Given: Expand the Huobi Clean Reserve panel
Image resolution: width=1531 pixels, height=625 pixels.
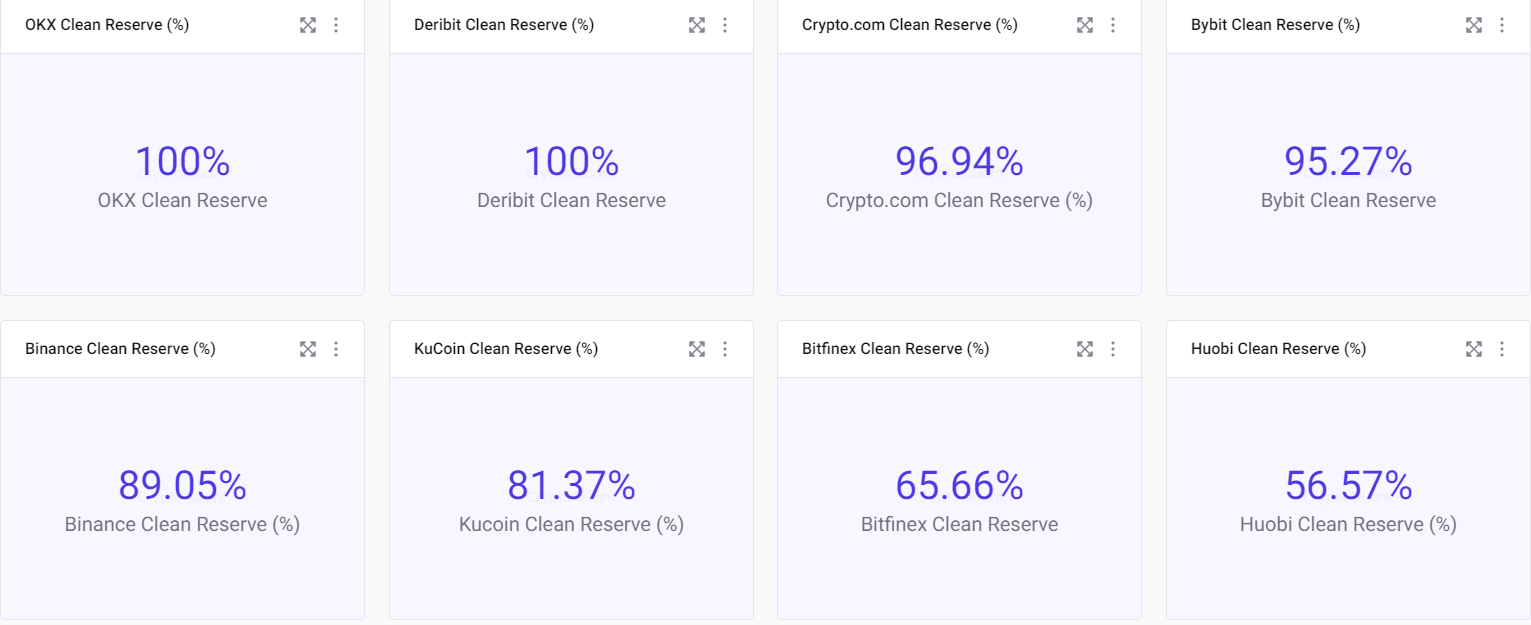Looking at the screenshot, I should point(1474,349).
